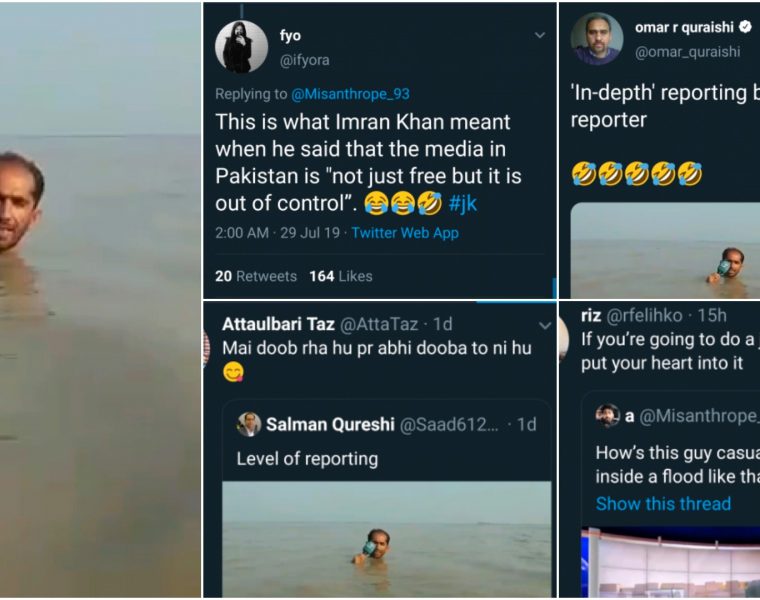This screenshot has width=760, height=600.
Task: View the 20 Retweets list
Action: pyautogui.click(x=256, y=276)
